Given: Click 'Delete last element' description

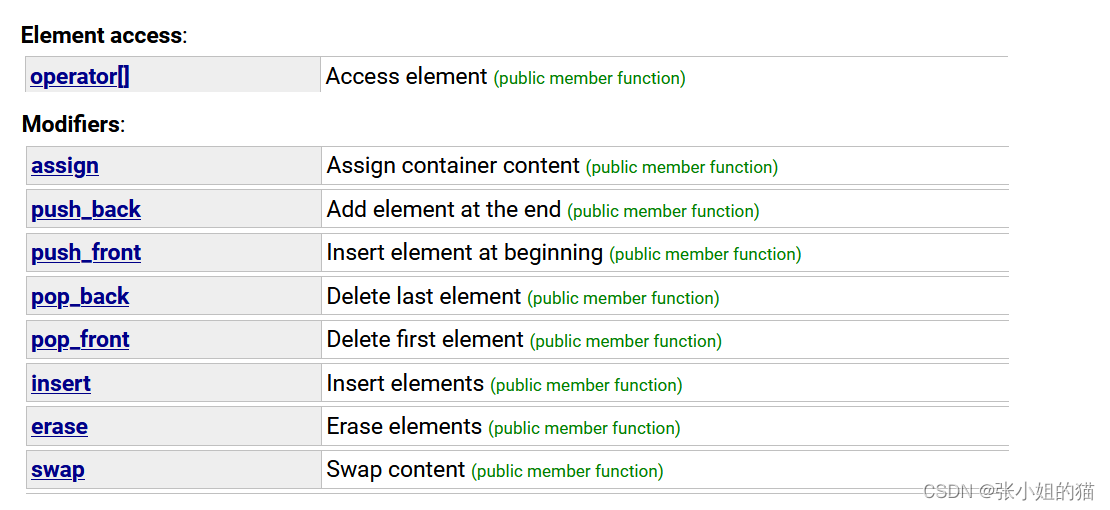Looking at the screenshot, I should [423, 297].
